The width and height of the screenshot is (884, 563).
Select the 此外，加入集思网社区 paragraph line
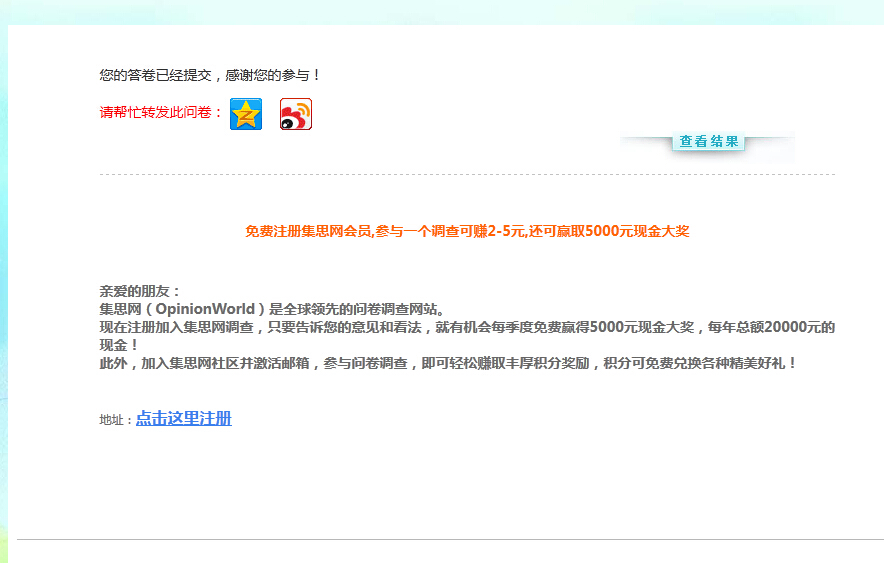tap(447, 363)
